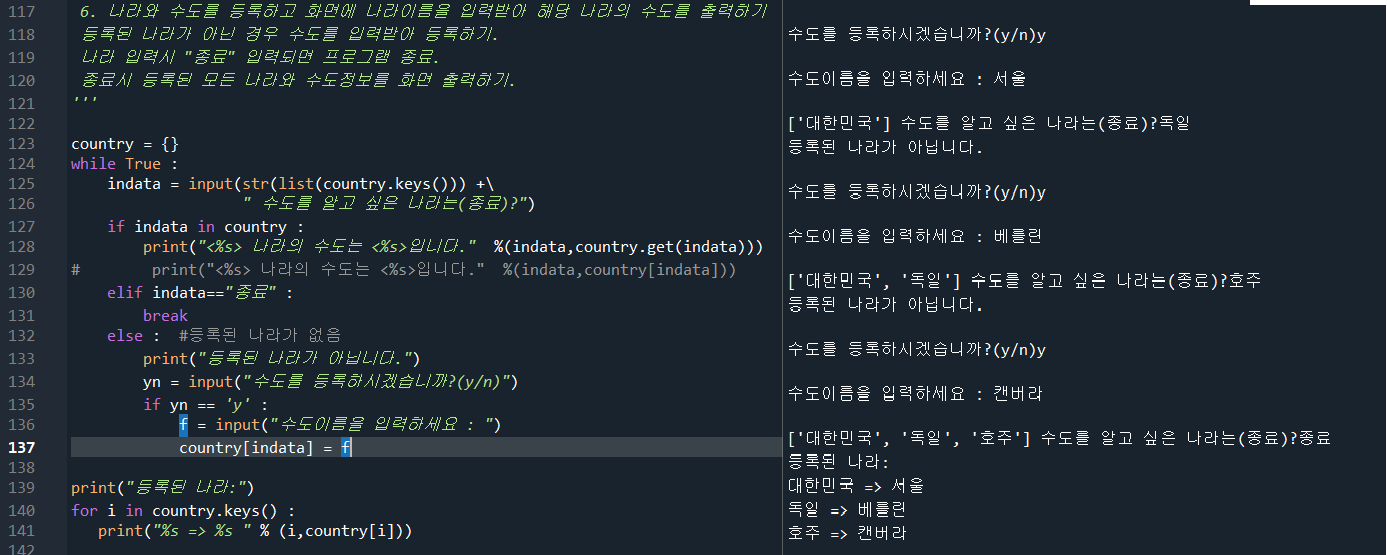Viewport: 1387px width, 555px height.
Task: Click console output '독일 => 베를린'
Action: (x=847, y=510)
